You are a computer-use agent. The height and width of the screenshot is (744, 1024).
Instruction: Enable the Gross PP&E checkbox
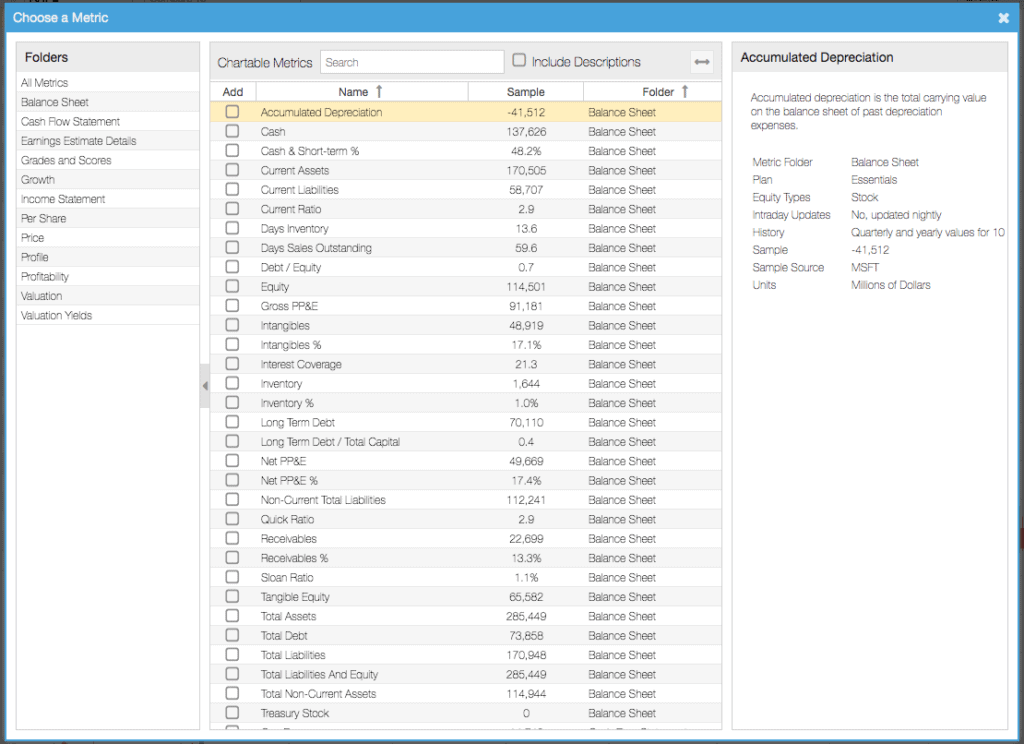coord(232,306)
